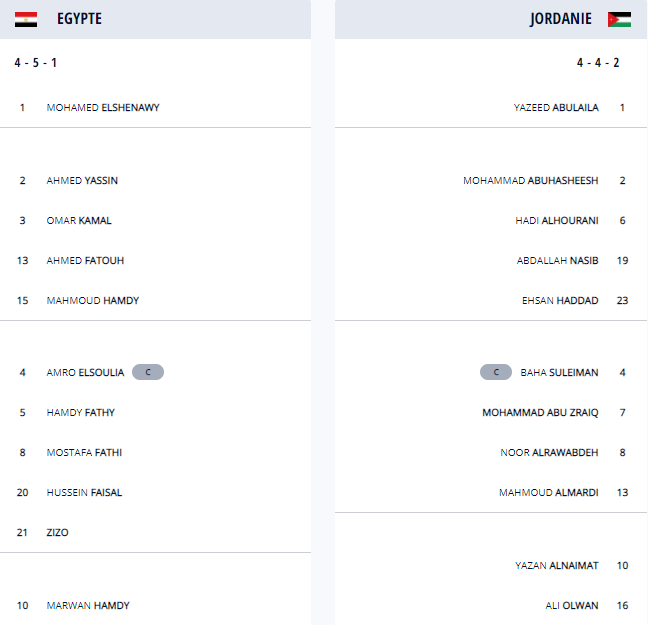Select Hadi Alhourani from Jordan defenders
The width and height of the screenshot is (648, 625).
[x=557, y=221]
